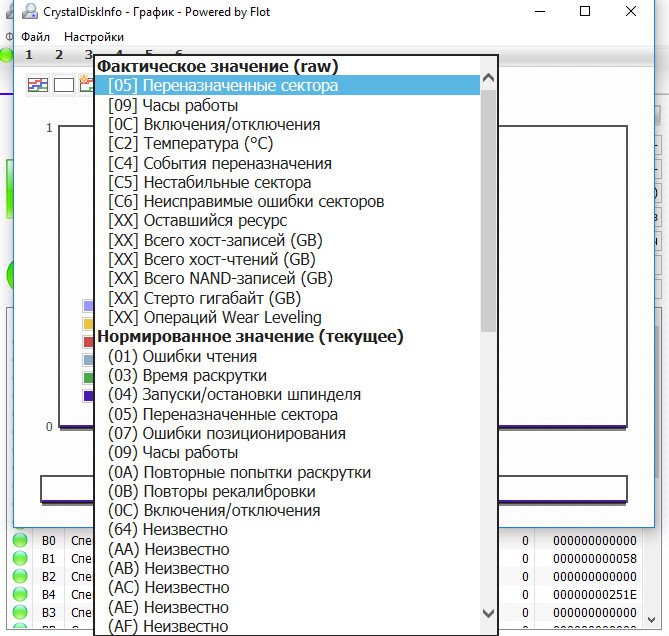
Task: Click the CrystalDiskInfo title bar app icon
Action: [x=29, y=12]
